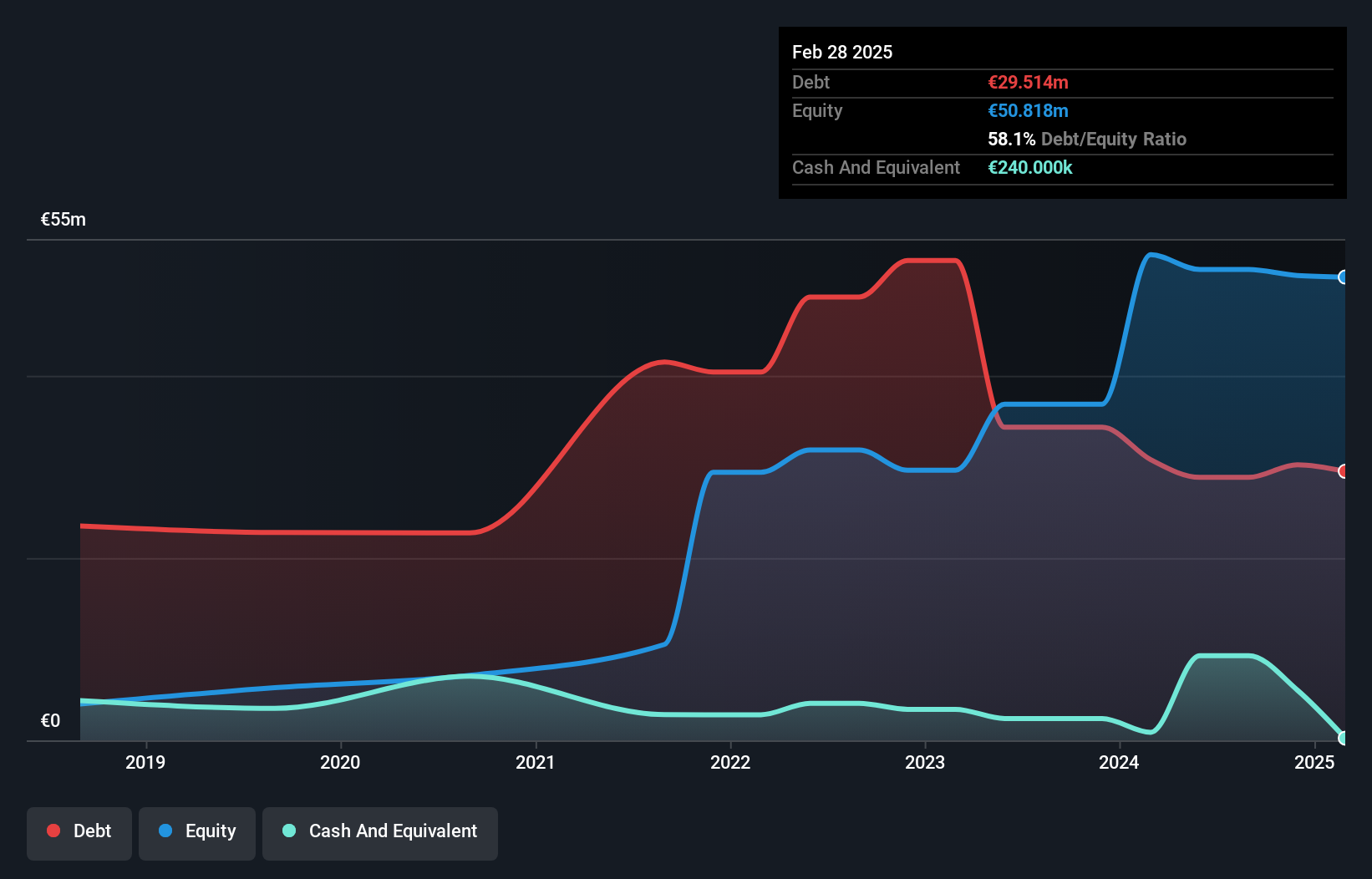Screen dimensions: 1372x879
Task: Click the 2024 x-axis label
Action: [x=1119, y=762]
